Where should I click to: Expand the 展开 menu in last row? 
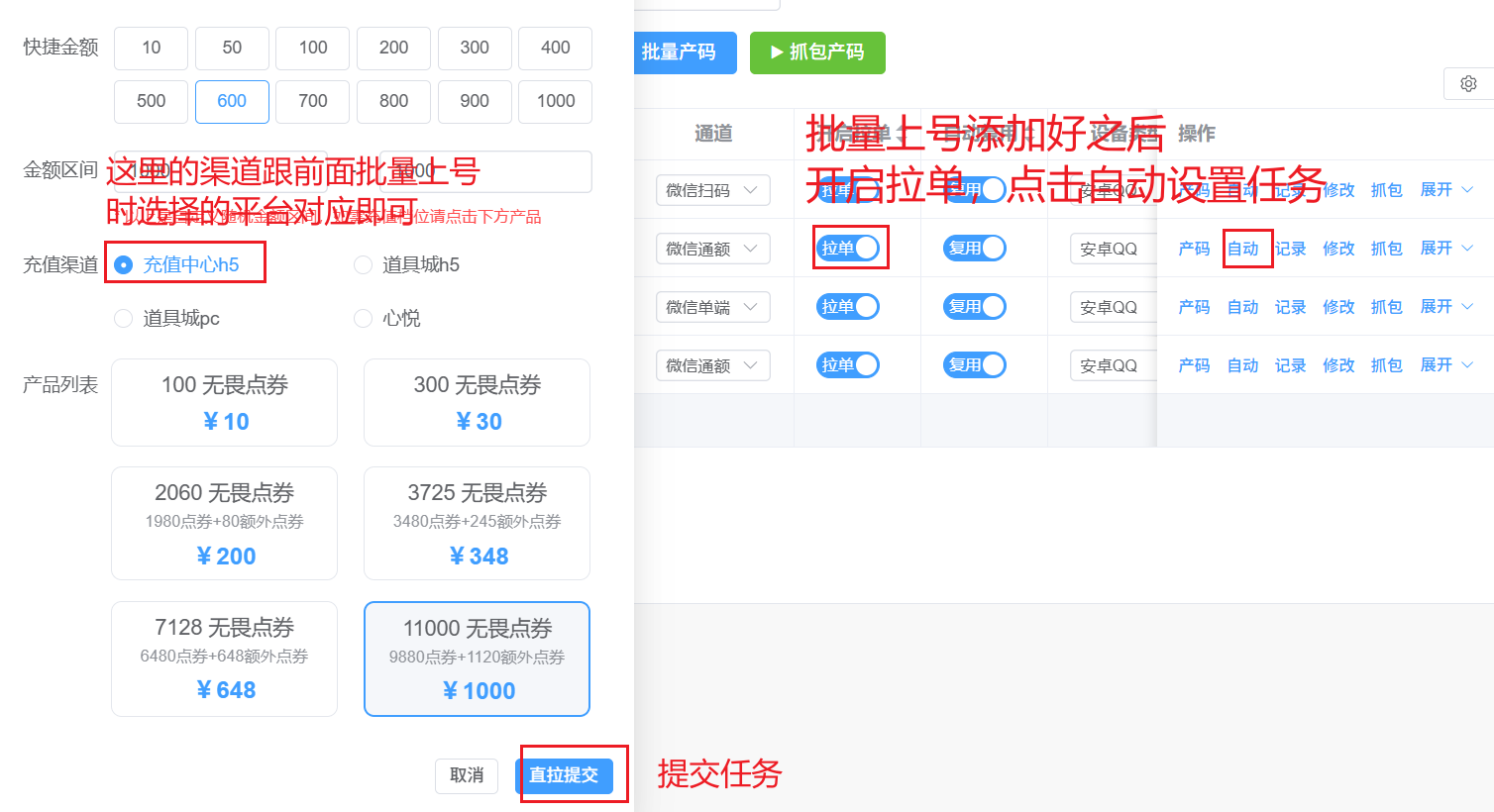tap(1445, 365)
